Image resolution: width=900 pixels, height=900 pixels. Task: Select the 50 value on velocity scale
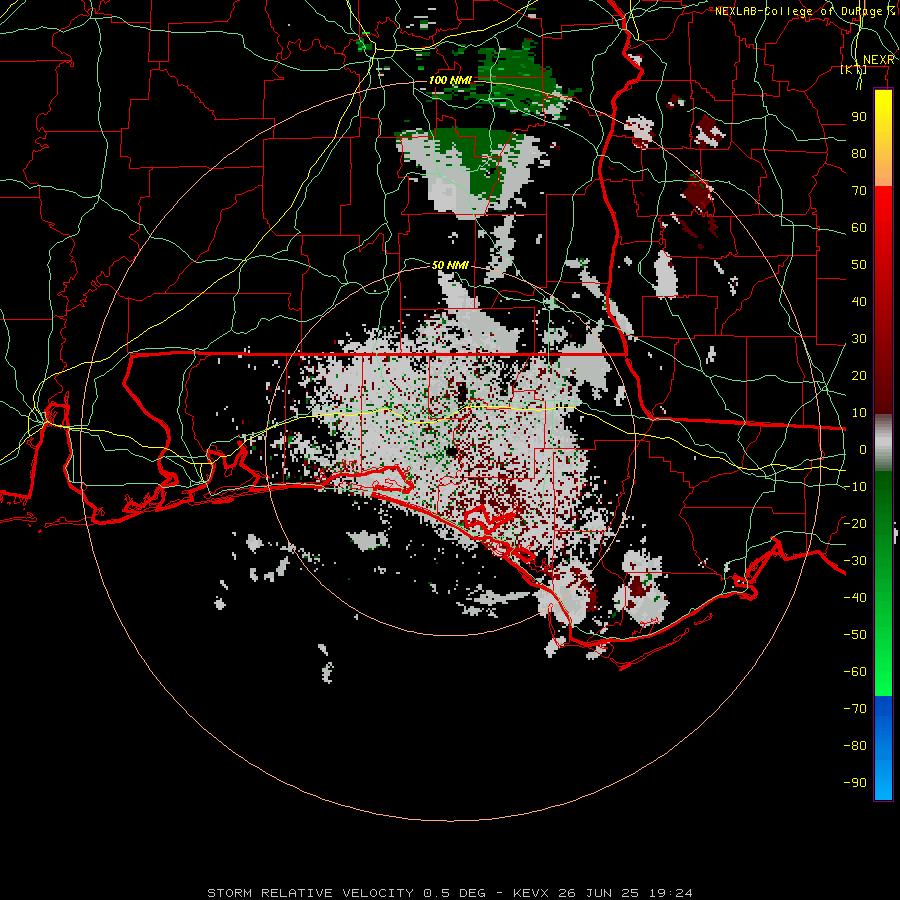click(859, 265)
